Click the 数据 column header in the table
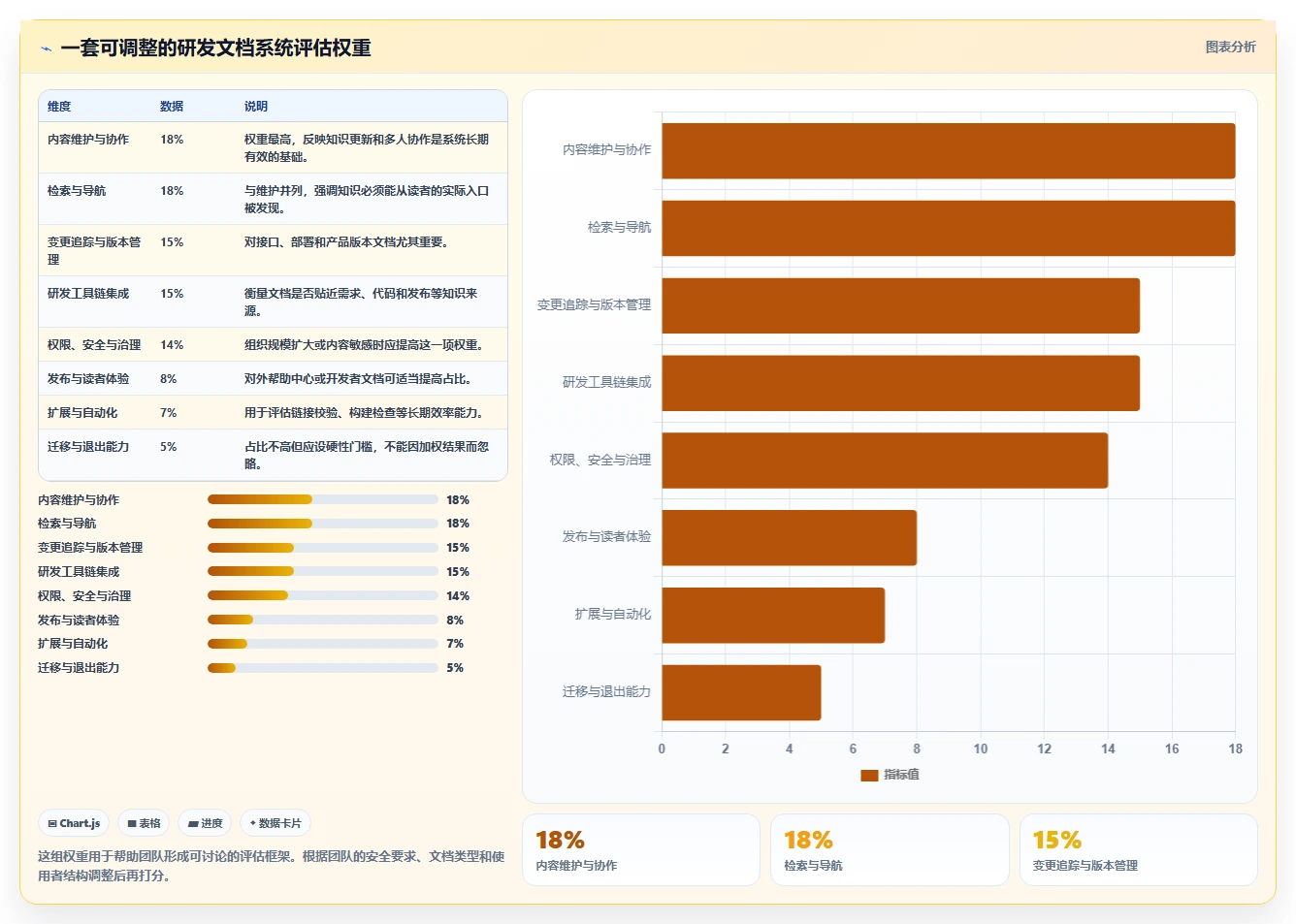1296x924 pixels. 172,107
